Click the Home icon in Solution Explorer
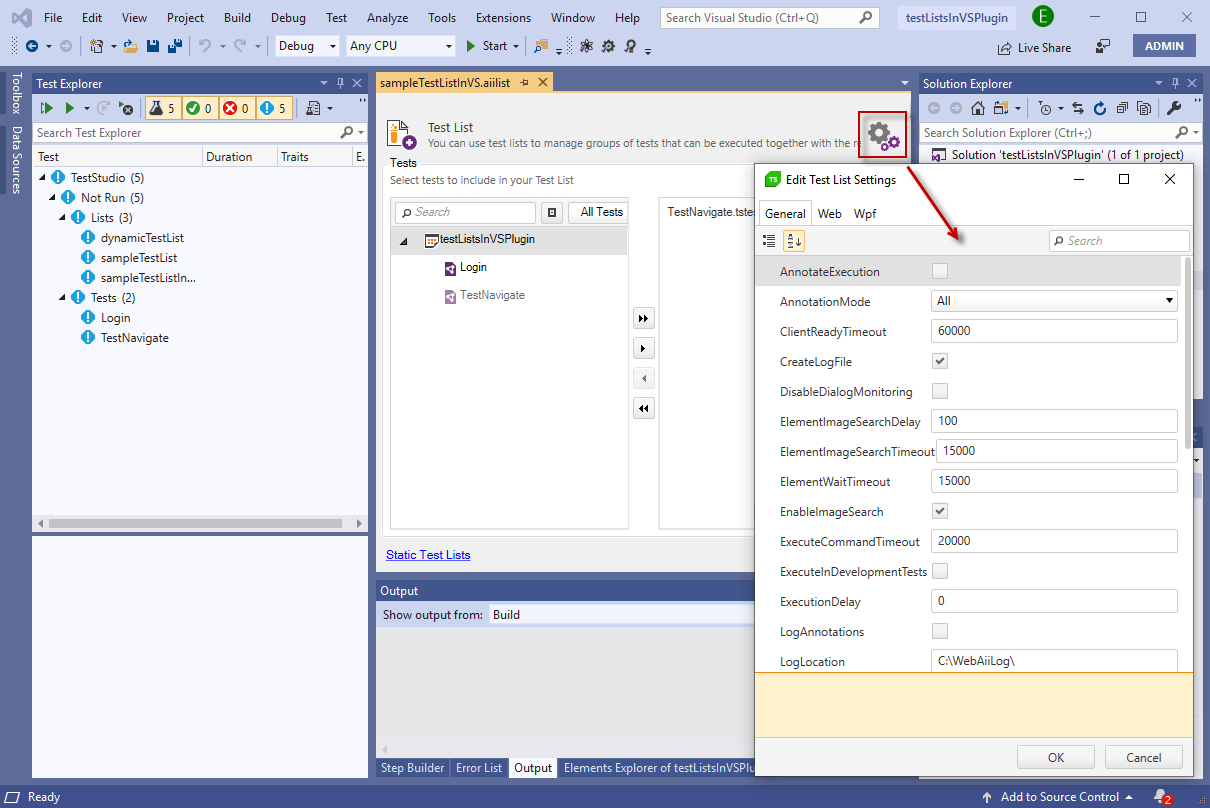Screen dimensions: 1210x808 point(979,108)
